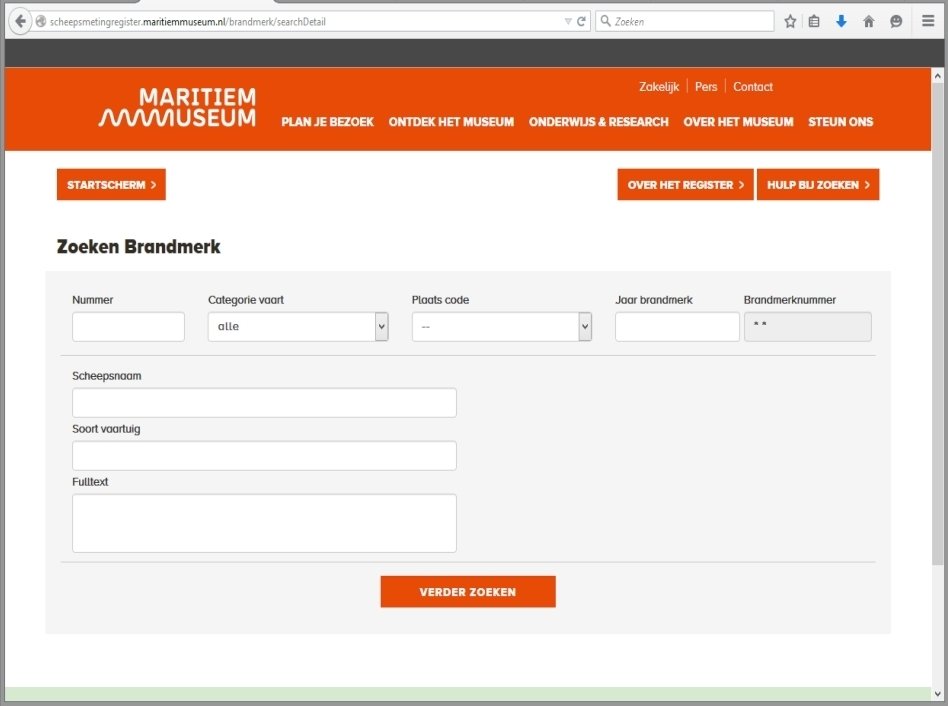Click the Startscherm button

point(111,184)
